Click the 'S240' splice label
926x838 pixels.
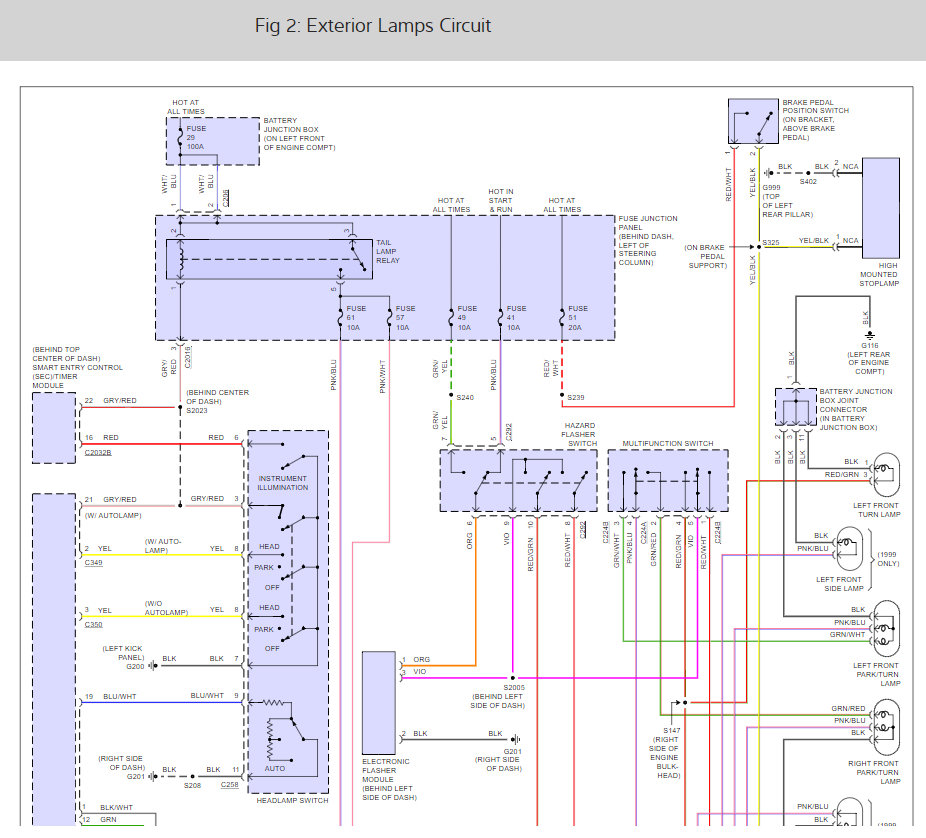click(465, 397)
